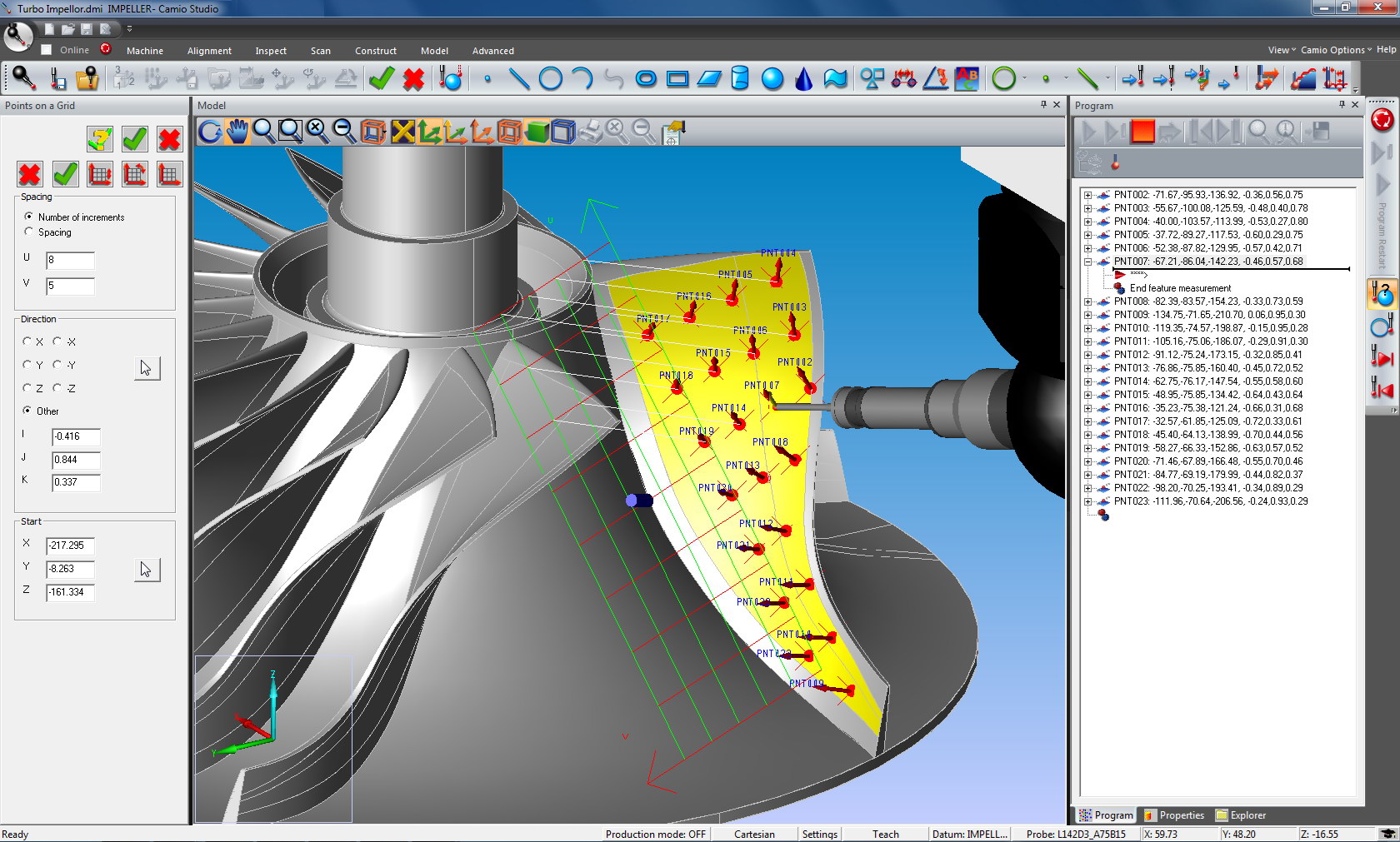Click the green solid shaded view cube icon

pyautogui.click(x=537, y=132)
